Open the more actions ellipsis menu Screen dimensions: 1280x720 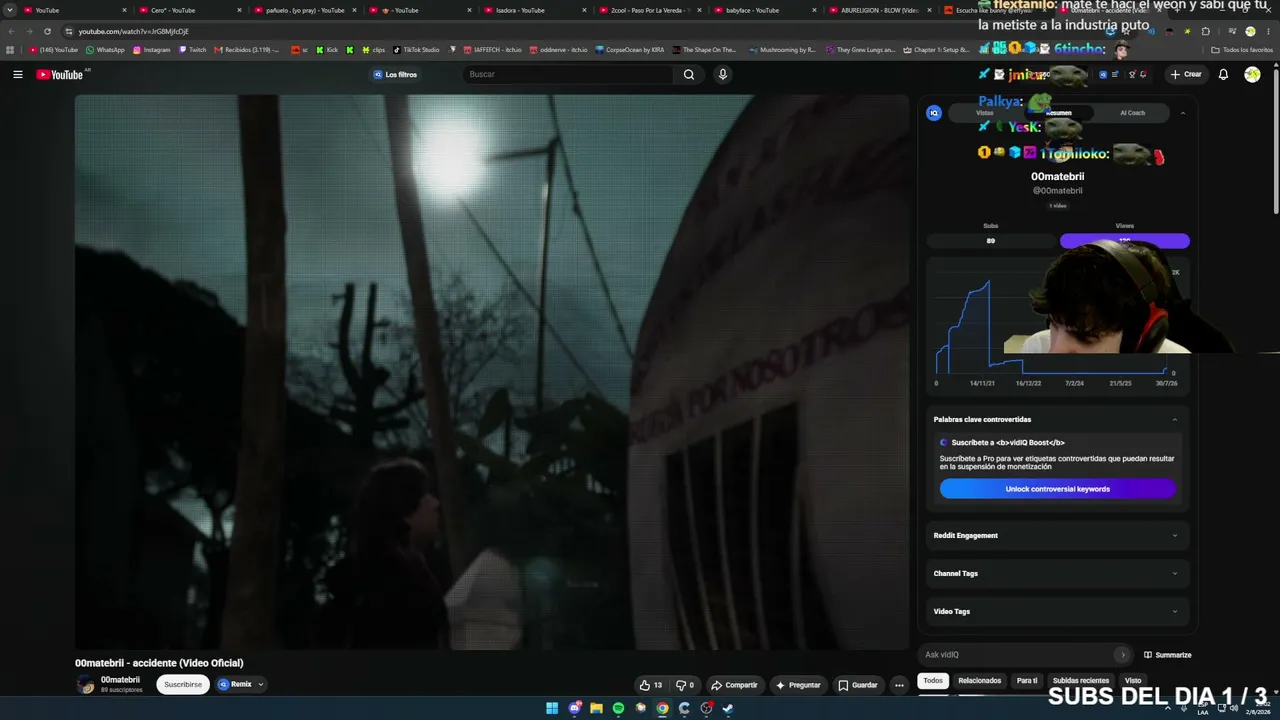899,685
